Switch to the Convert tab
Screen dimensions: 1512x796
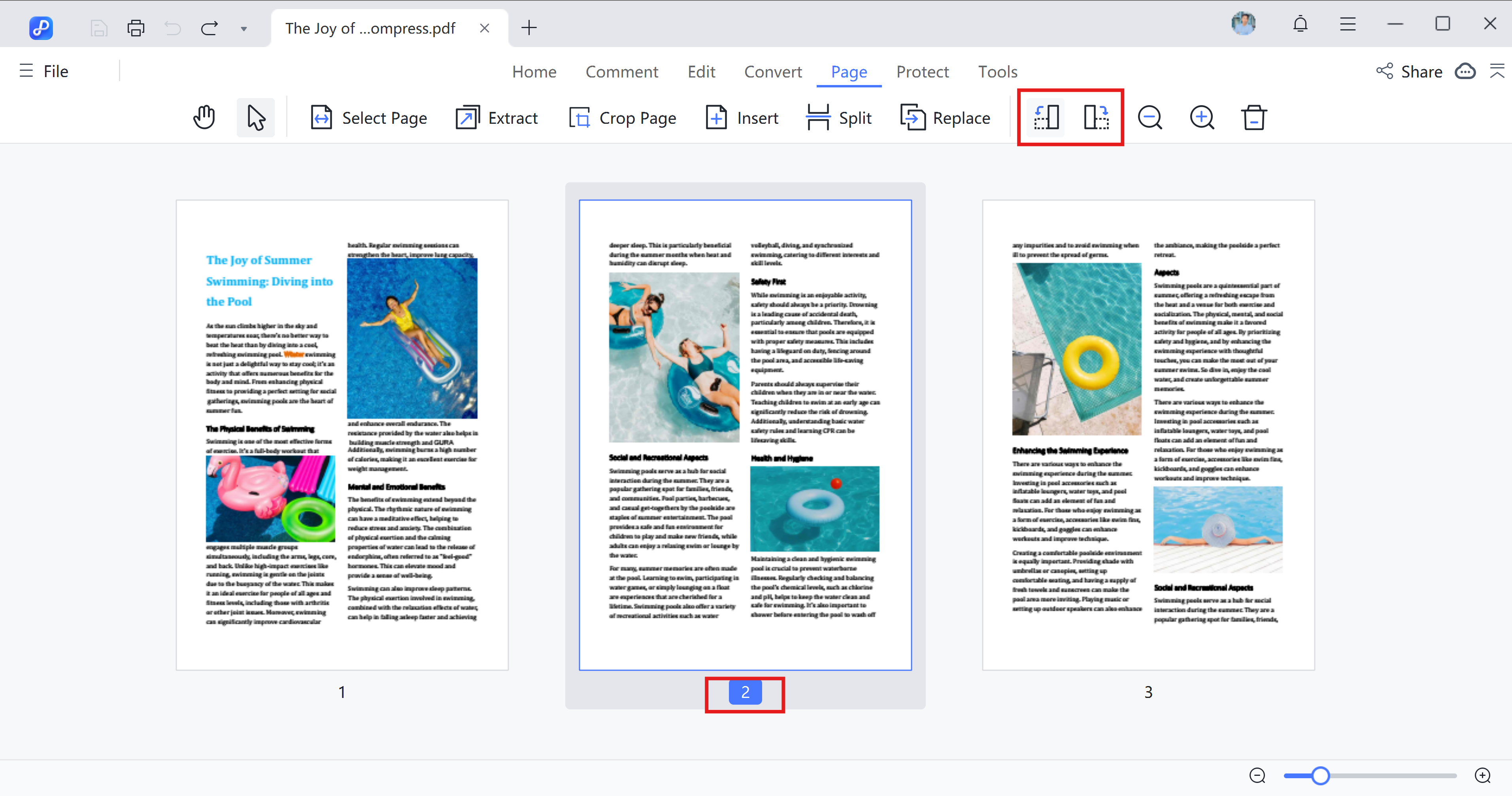(x=773, y=71)
